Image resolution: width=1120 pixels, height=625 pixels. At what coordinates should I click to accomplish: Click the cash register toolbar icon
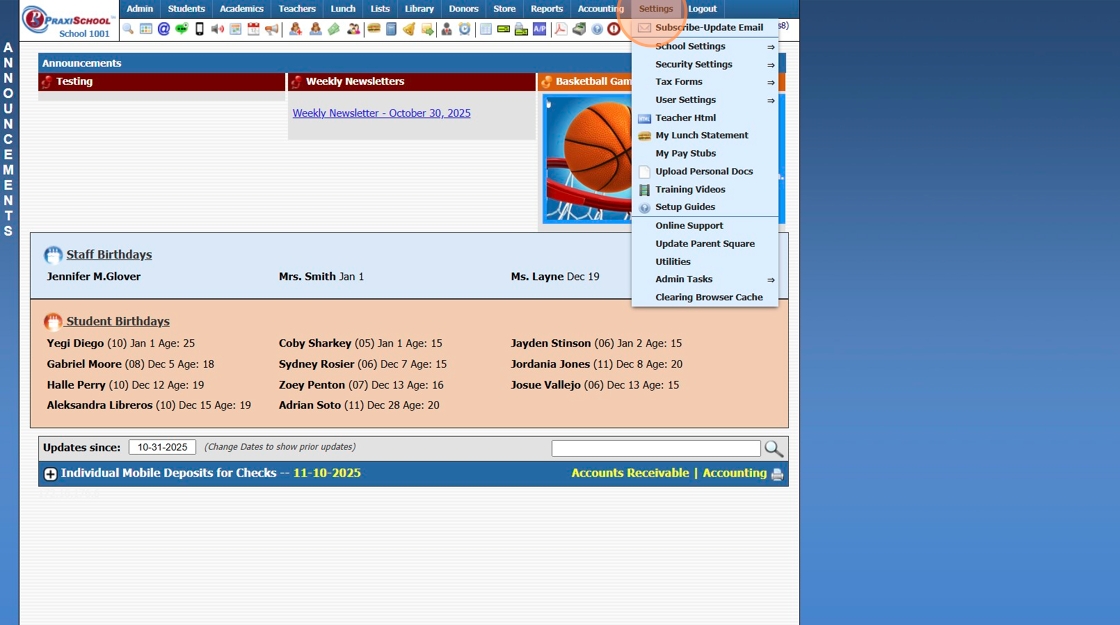click(579, 29)
